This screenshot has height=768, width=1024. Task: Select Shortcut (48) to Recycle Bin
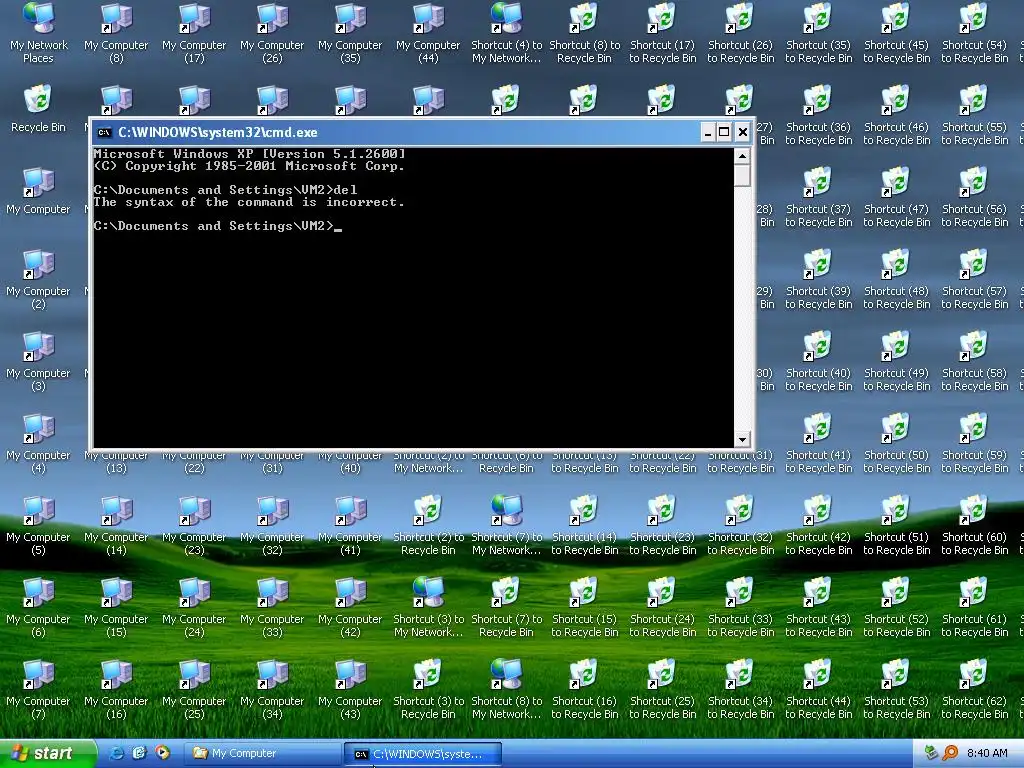click(897, 279)
